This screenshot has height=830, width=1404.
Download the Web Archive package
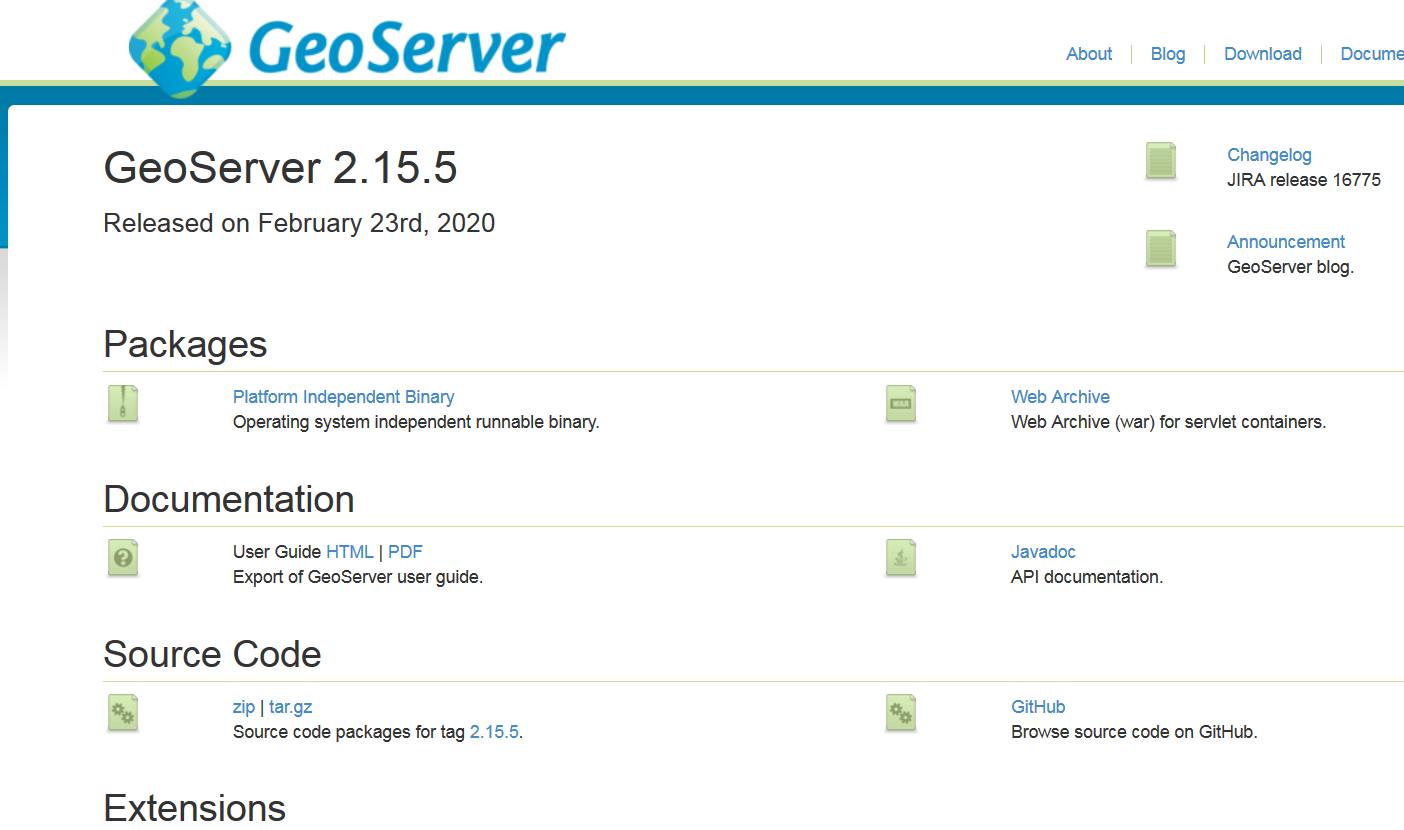[x=1060, y=397]
